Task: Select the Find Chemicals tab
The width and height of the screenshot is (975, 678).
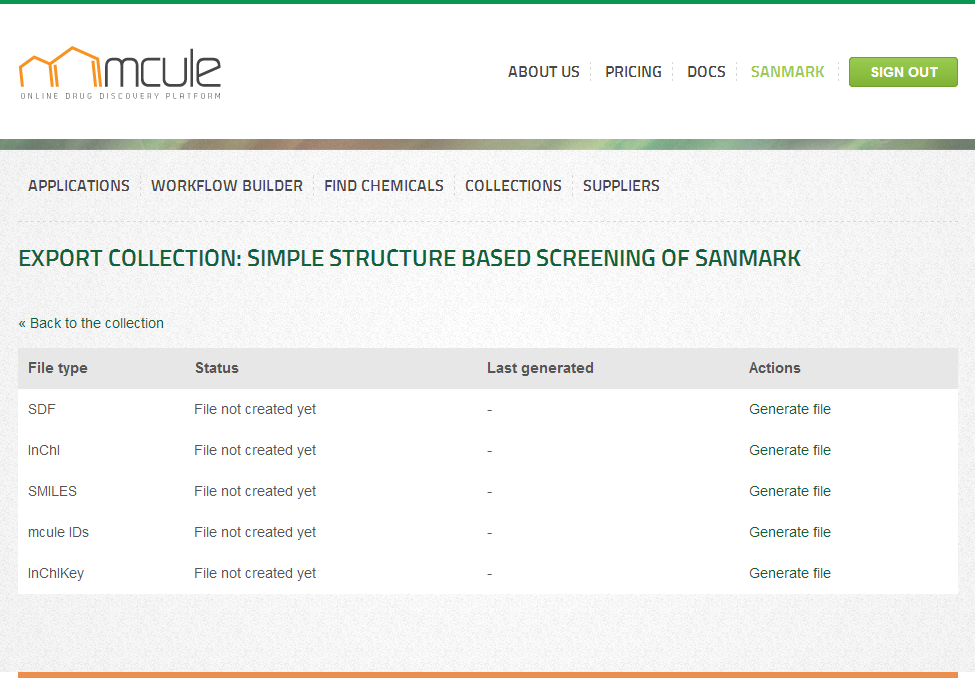Action: point(384,186)
